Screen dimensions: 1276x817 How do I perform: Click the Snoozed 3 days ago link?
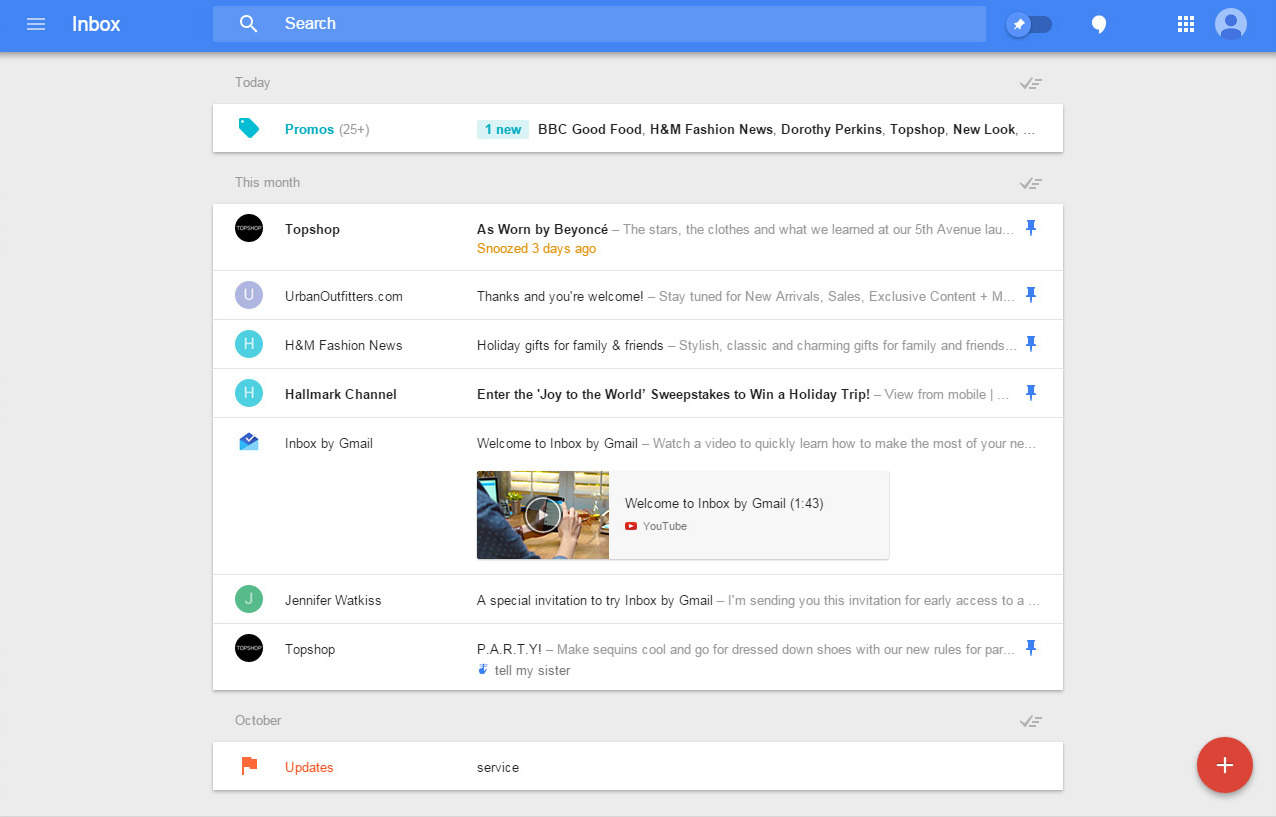536,248
